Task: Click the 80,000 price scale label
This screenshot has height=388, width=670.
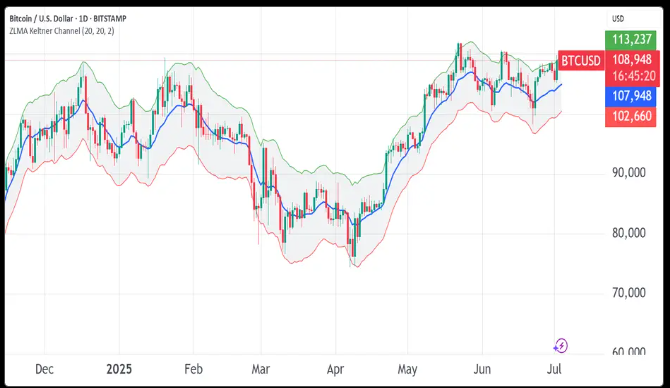Action: pos(629,233)
